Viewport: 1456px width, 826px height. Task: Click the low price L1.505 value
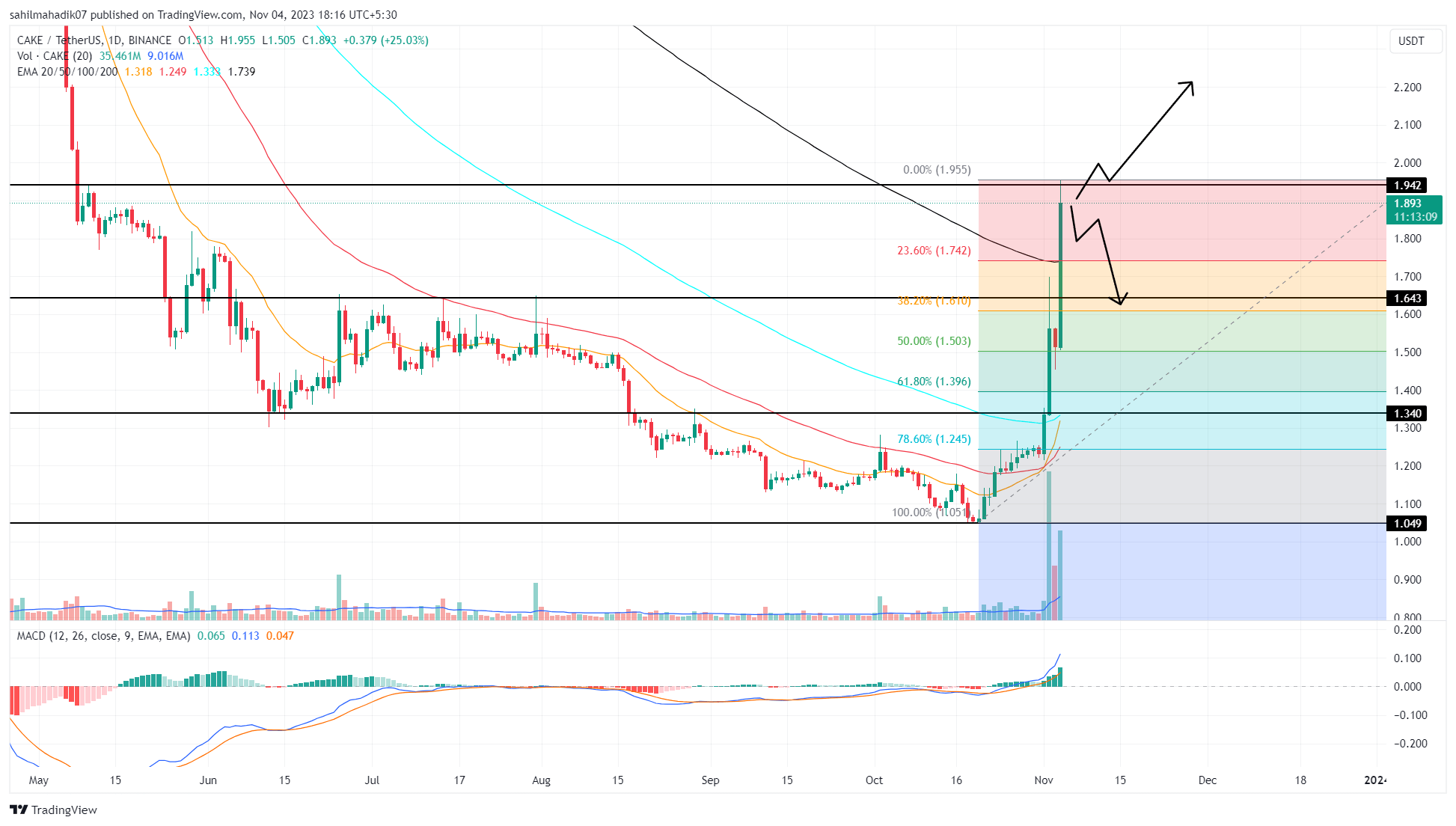click(x=278, y=40)
